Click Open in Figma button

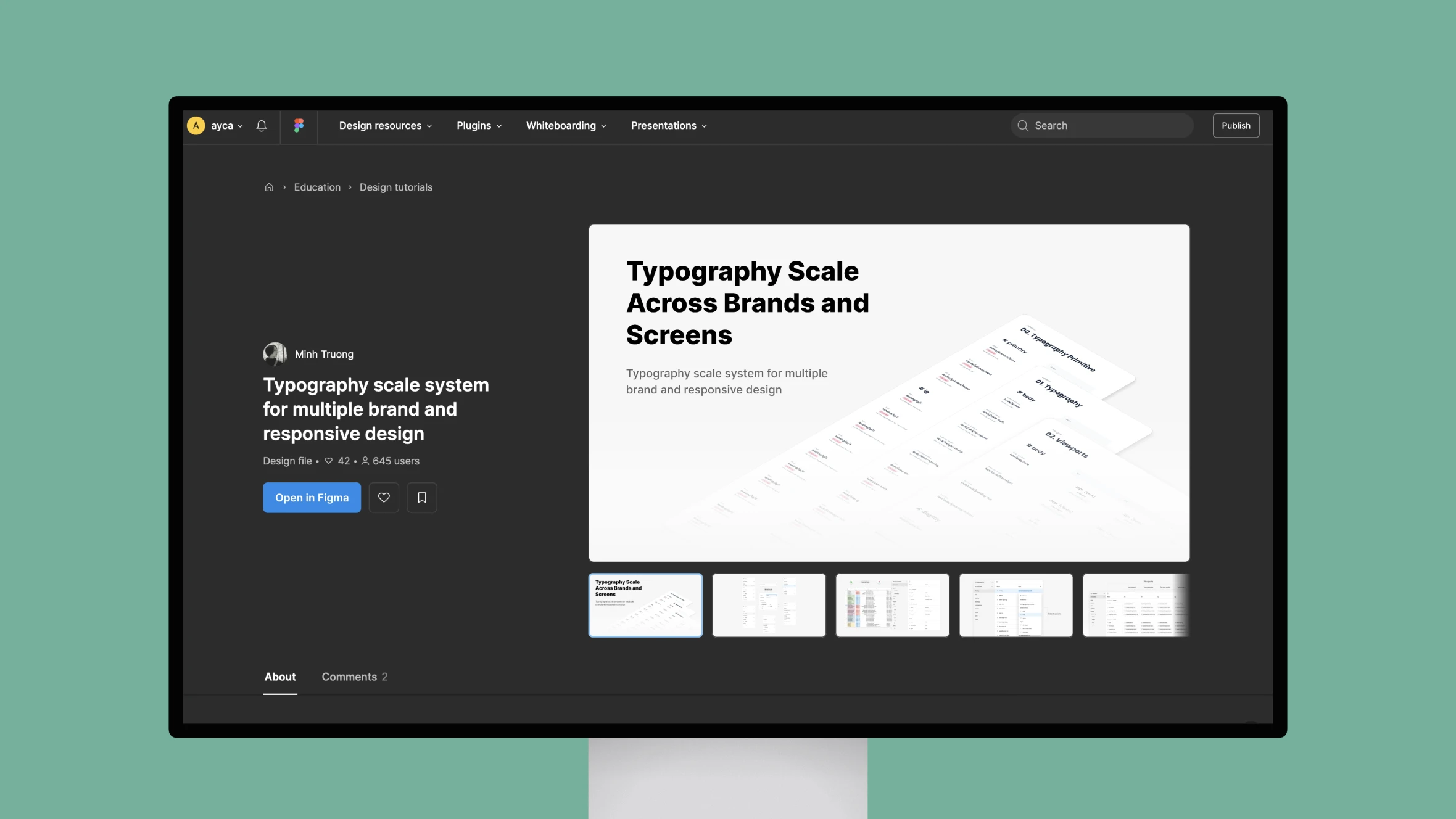tap(312, 497)
